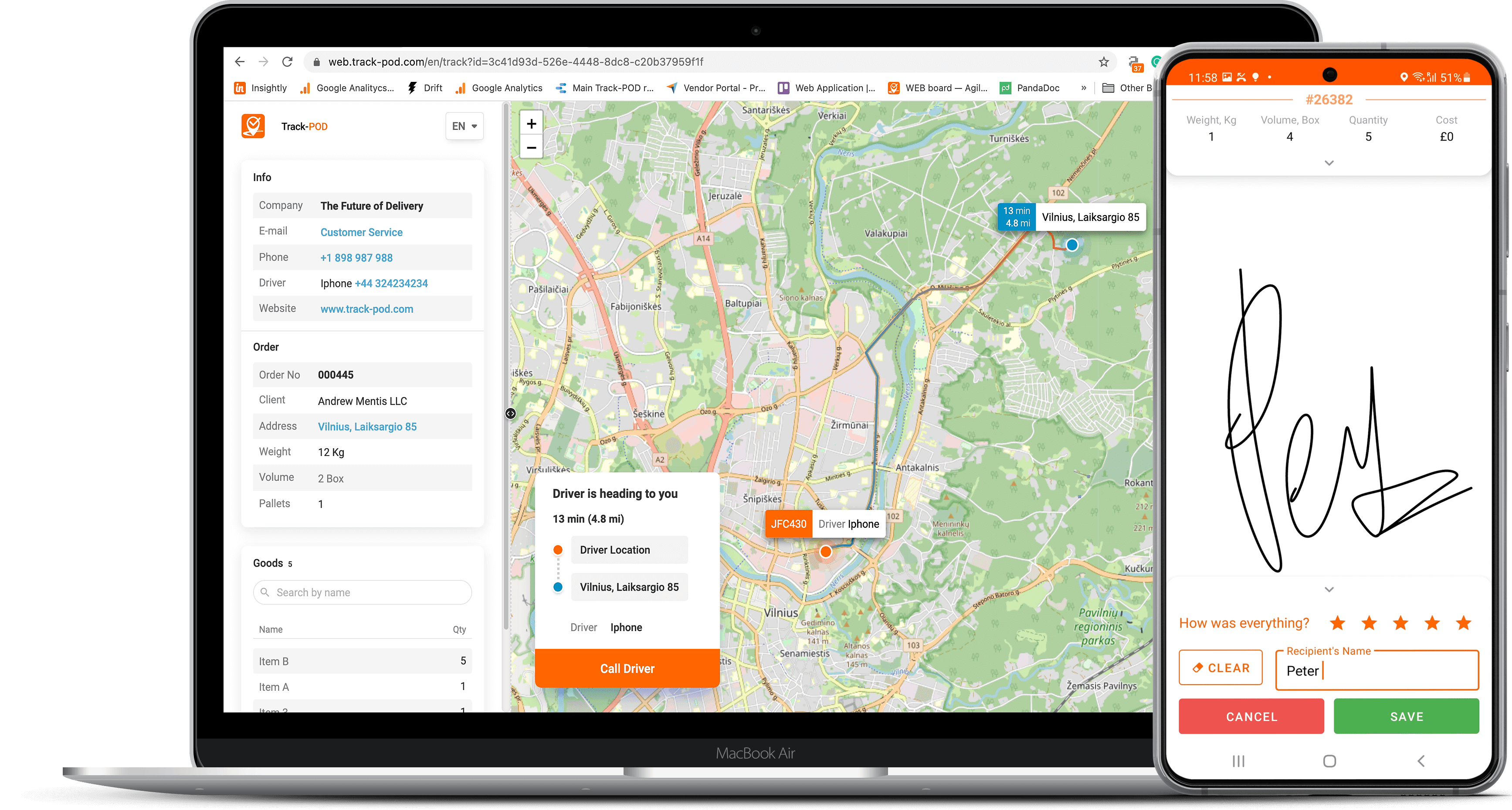Open the PandaDoc bookmark icon

(1005, 88)
